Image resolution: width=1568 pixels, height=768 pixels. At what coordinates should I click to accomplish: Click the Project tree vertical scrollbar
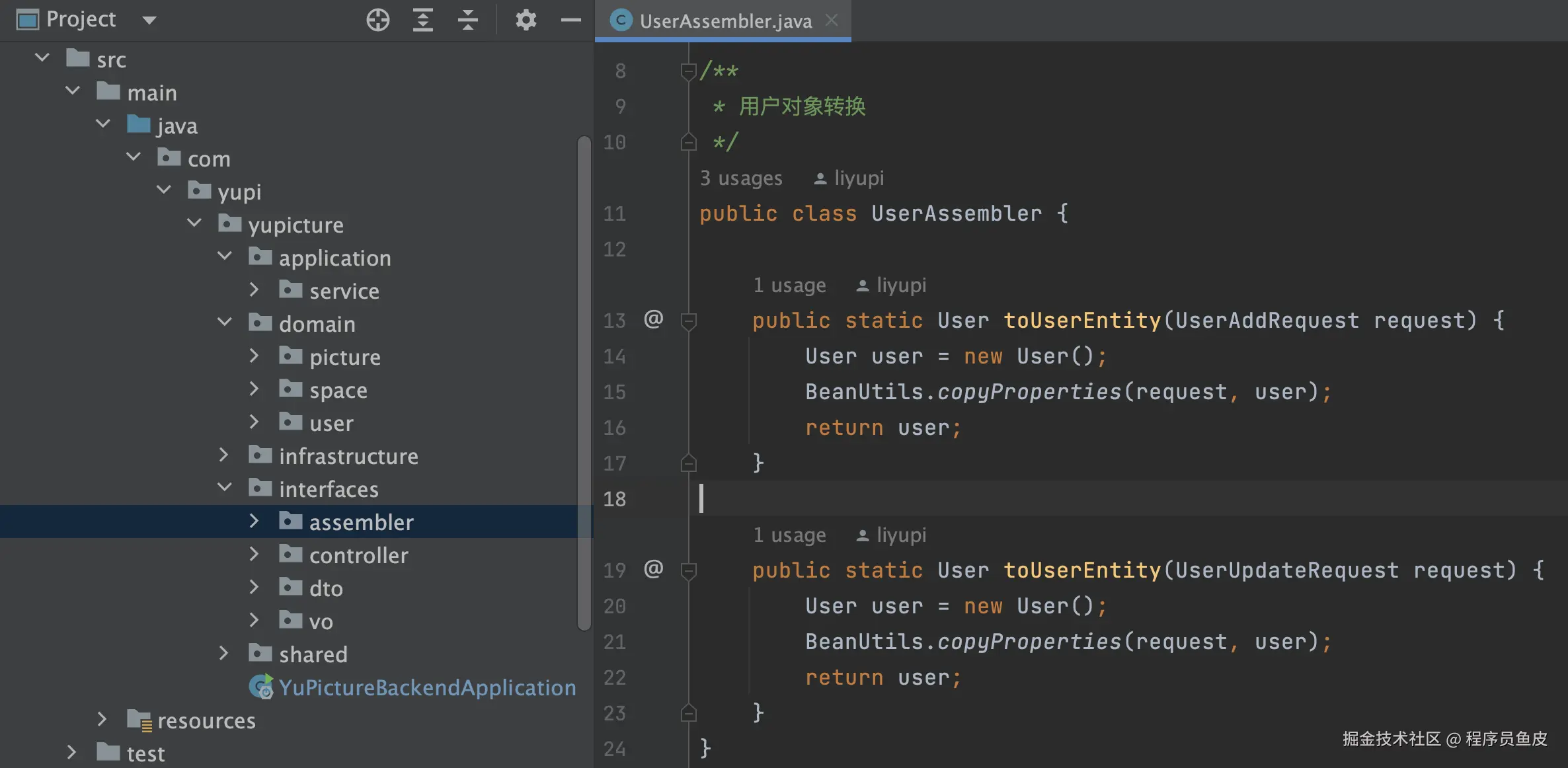pyautogui.click(x=584, y=383)
